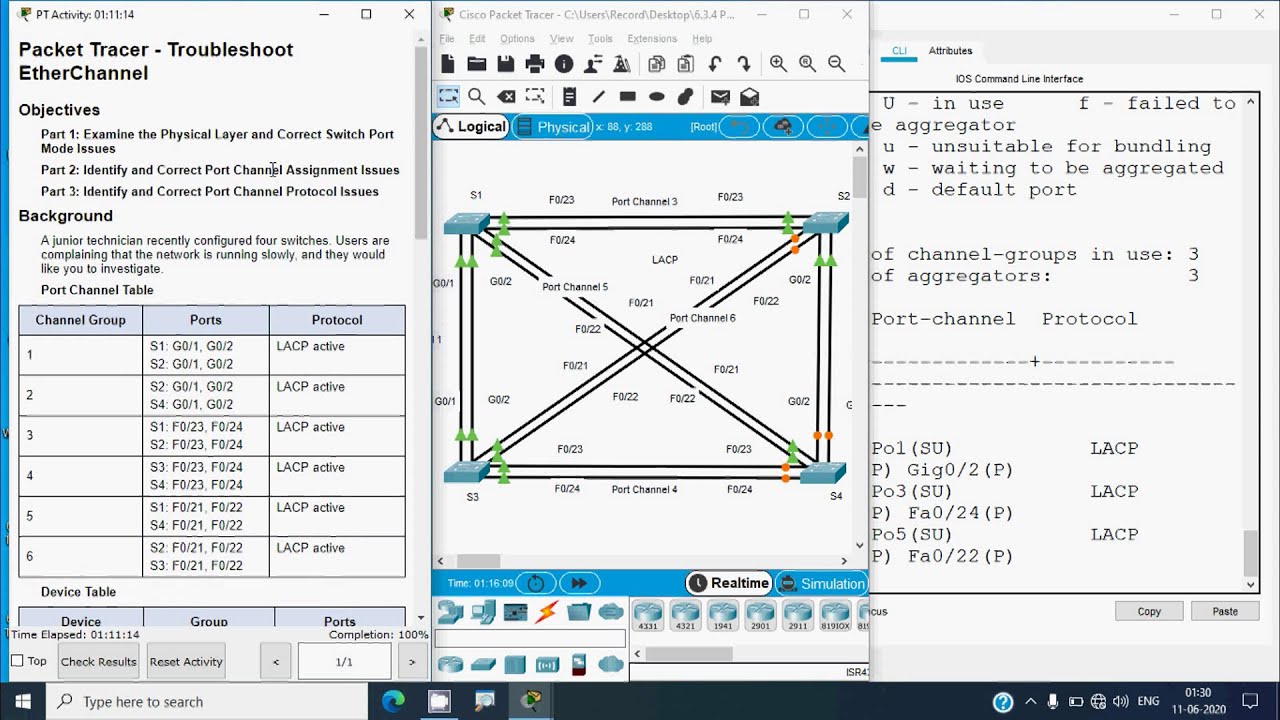
Task: Select the Connections lightning bolt category
Action: [547, 612]
